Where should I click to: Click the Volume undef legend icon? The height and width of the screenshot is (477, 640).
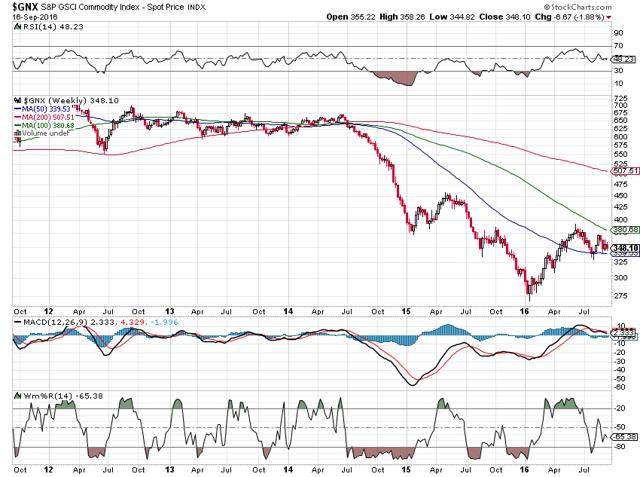(x=18, y=133)
